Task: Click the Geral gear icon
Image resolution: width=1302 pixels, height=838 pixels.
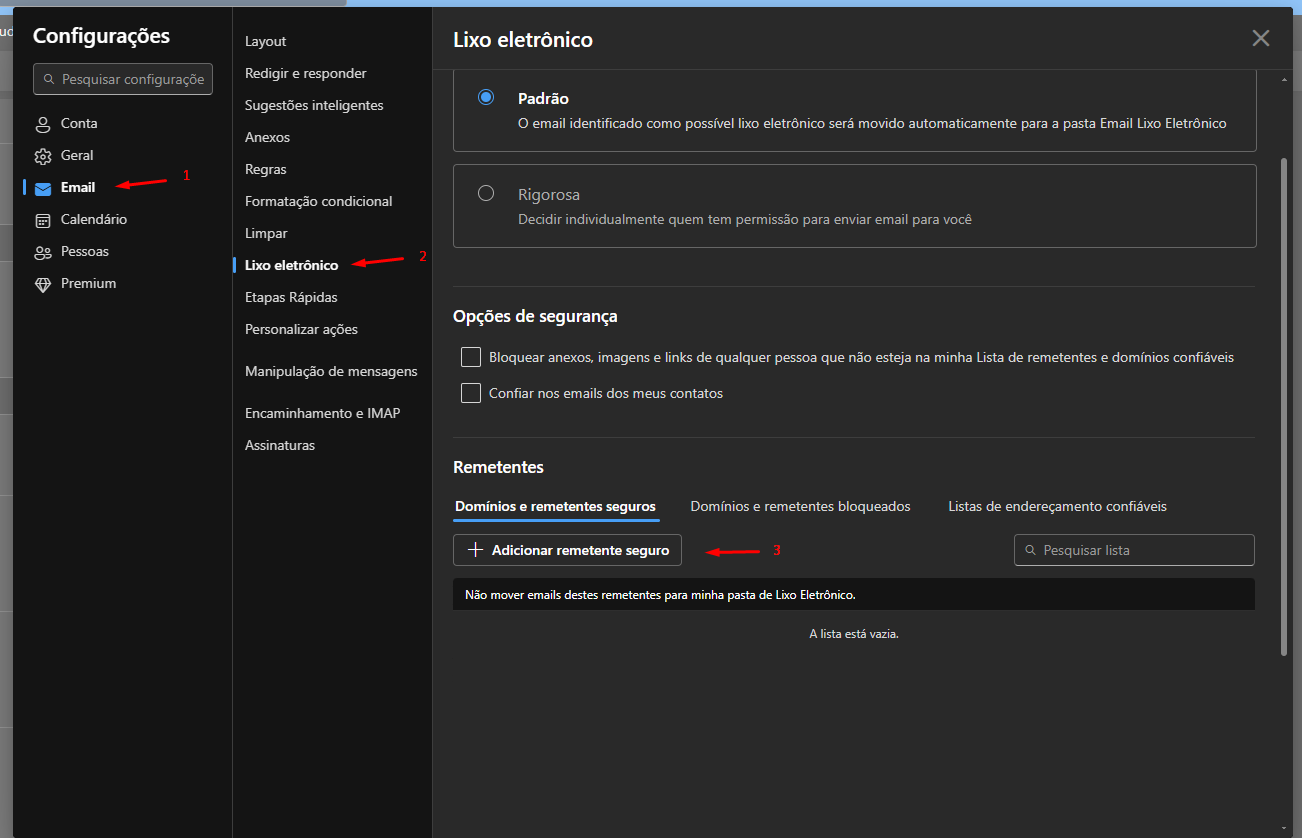Action: 42,156
